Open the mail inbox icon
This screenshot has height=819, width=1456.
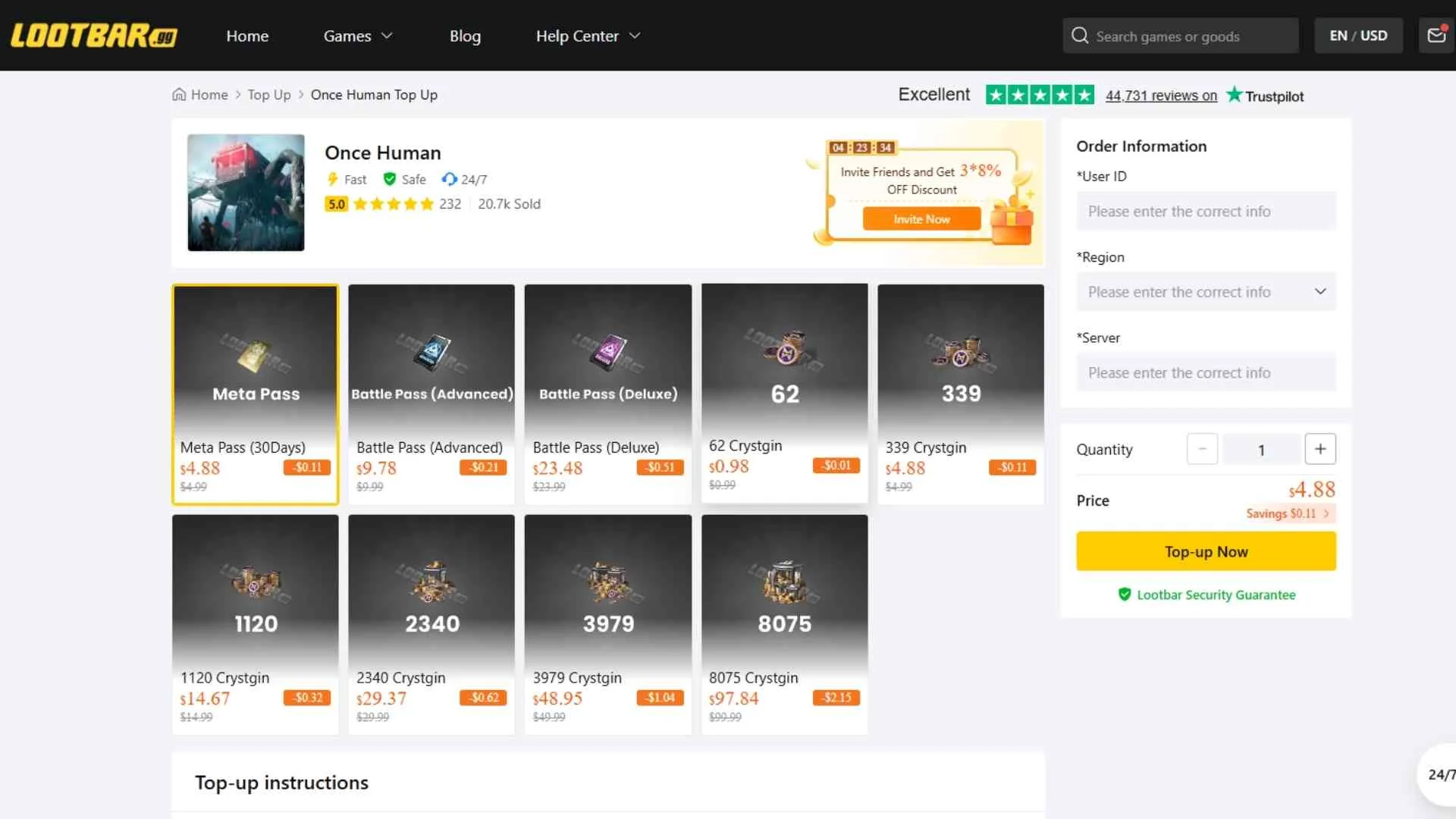click(1436, 35)
